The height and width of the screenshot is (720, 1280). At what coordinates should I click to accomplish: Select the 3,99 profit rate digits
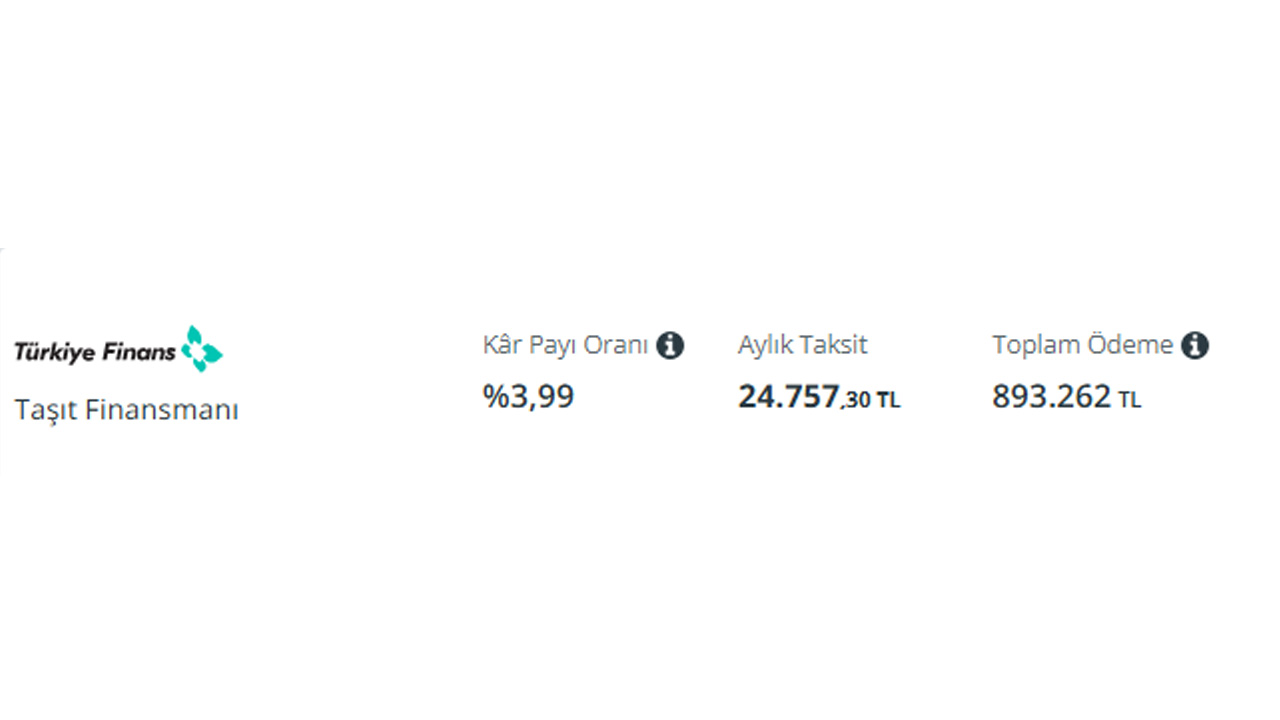(543, 397)
